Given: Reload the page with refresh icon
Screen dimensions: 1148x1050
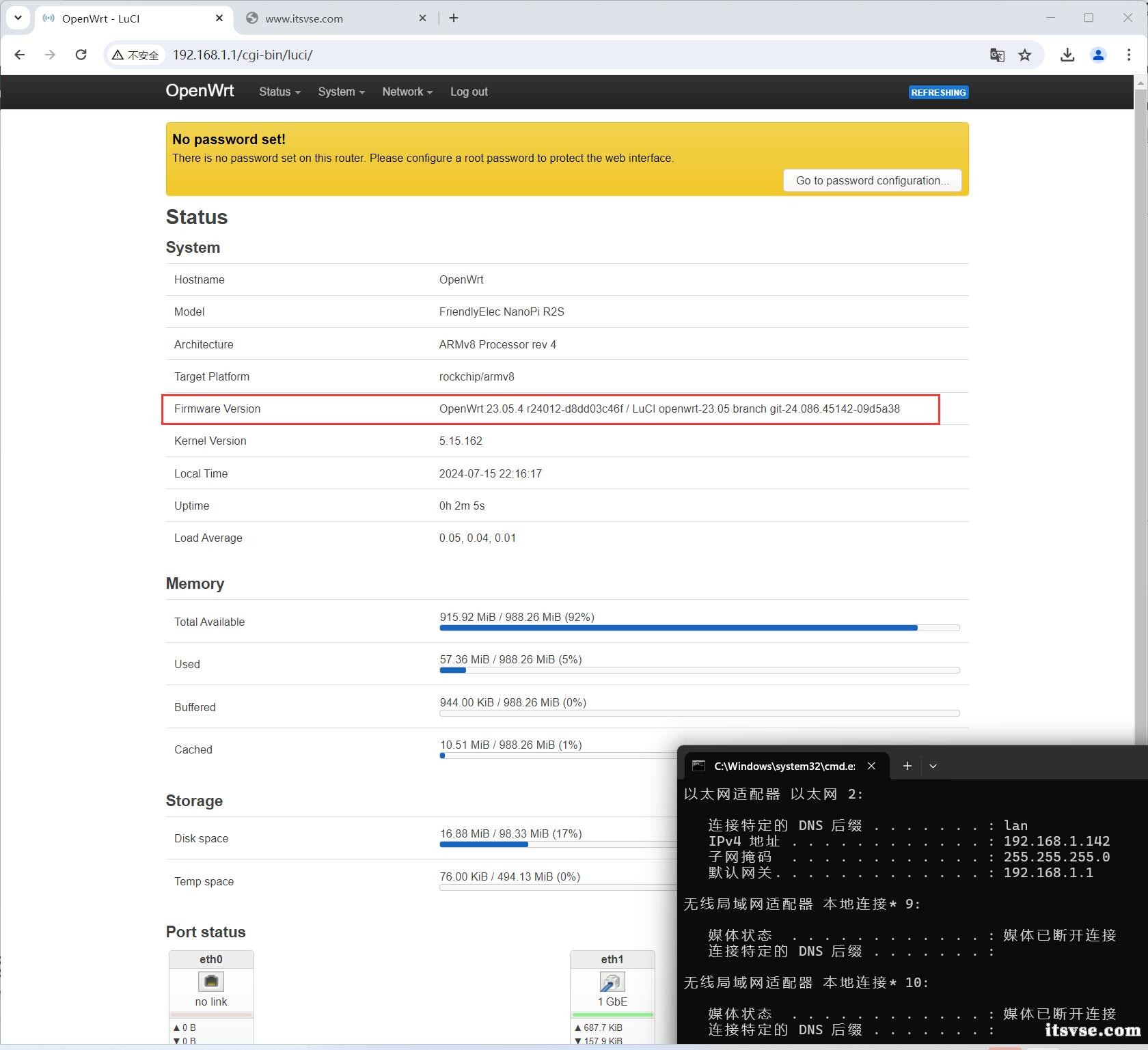Looking at the screenshot, I should (81, 55).
